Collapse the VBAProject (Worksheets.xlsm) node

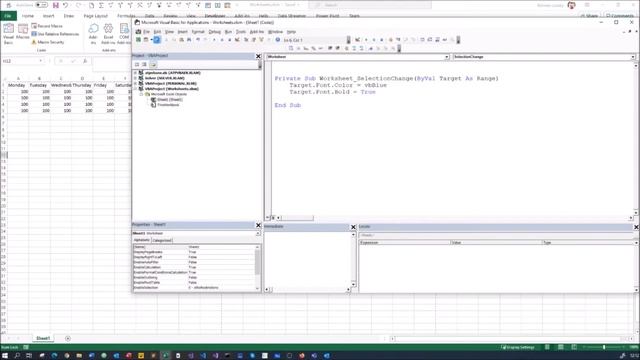pos(135,89)
